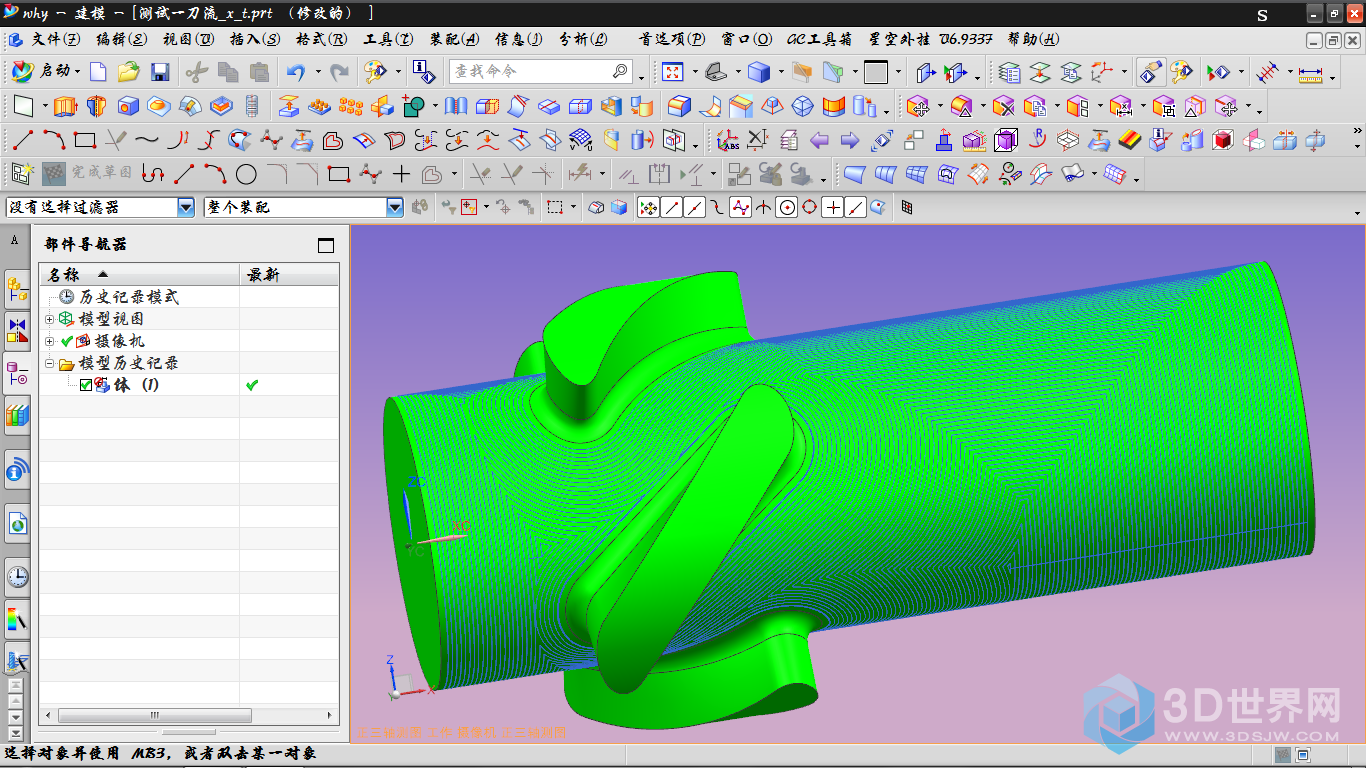The width and height of the screenshot is (1366, 768).
Task: Select the Extrude tool icon
Action: 65,106
